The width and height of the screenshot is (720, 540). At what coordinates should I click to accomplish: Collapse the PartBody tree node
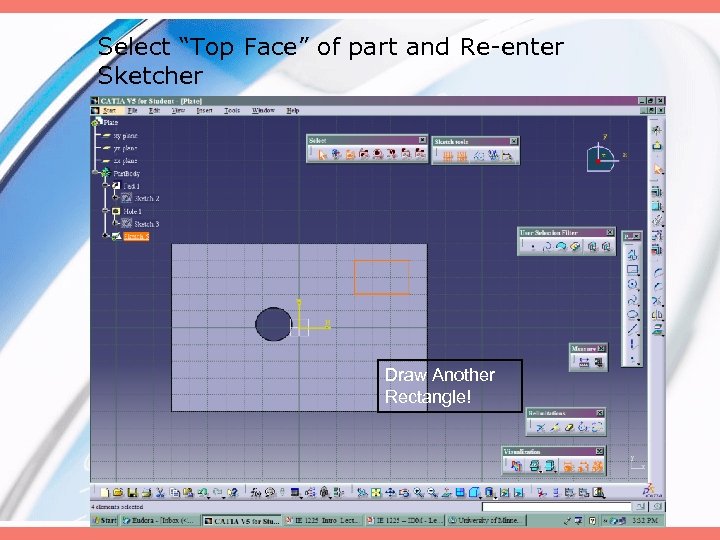coord(96,173)
